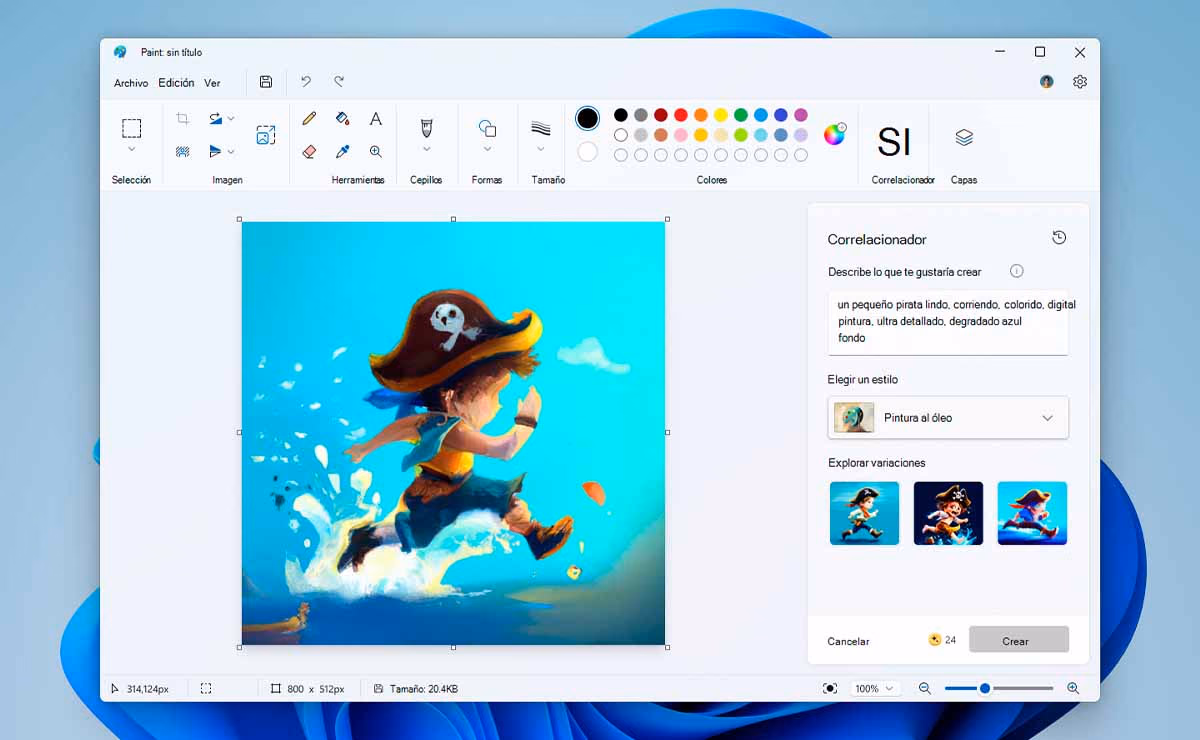Click the Tamaño line thickness icon
This screenshot has height=740, width=1200.
(541, 128)
